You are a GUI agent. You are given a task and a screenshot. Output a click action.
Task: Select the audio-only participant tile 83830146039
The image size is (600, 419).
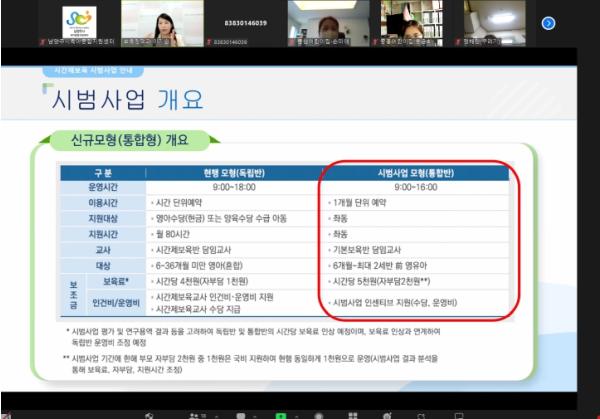[244, 22]
